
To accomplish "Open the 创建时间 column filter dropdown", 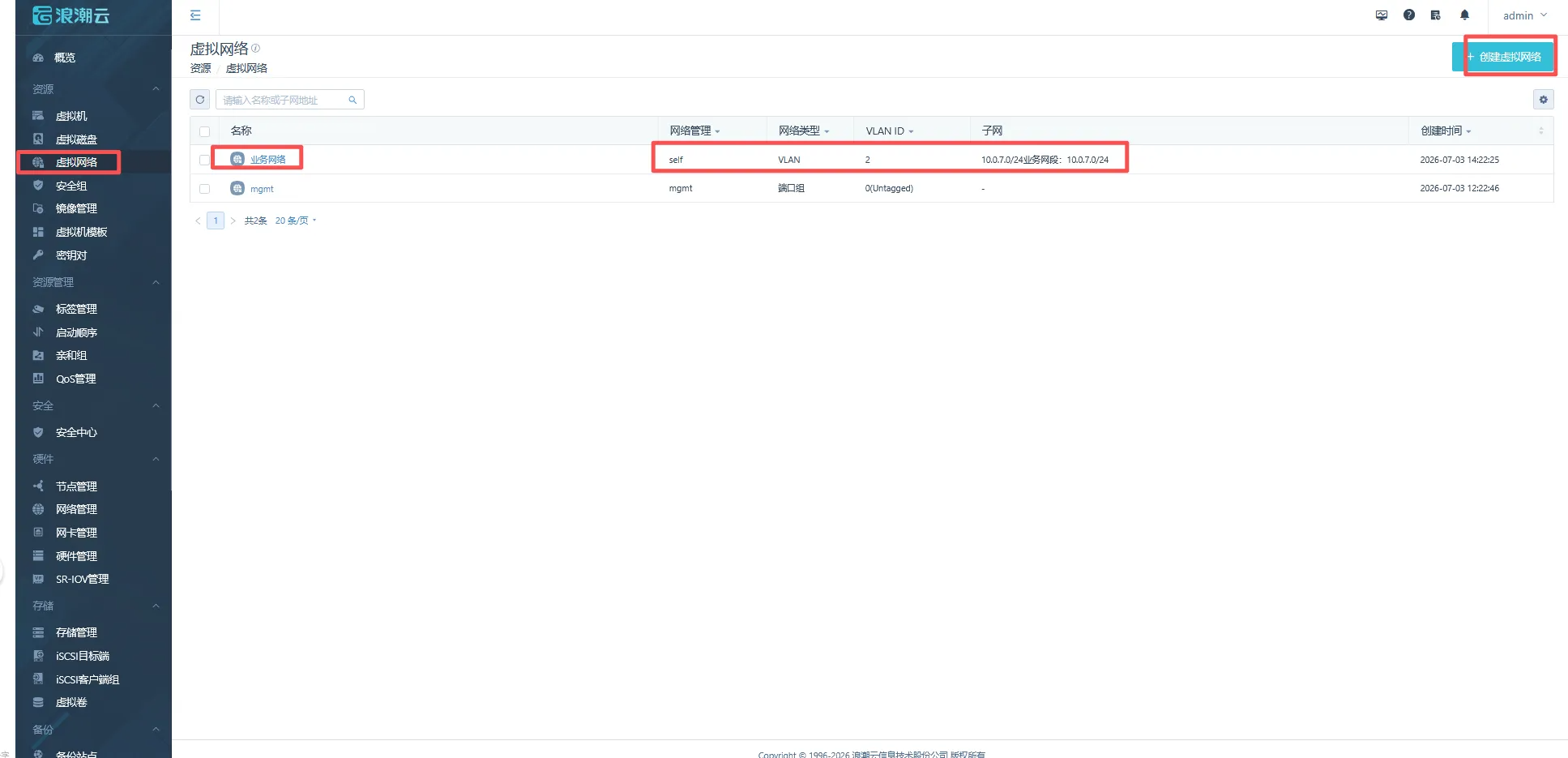I will click(1468, 131).
